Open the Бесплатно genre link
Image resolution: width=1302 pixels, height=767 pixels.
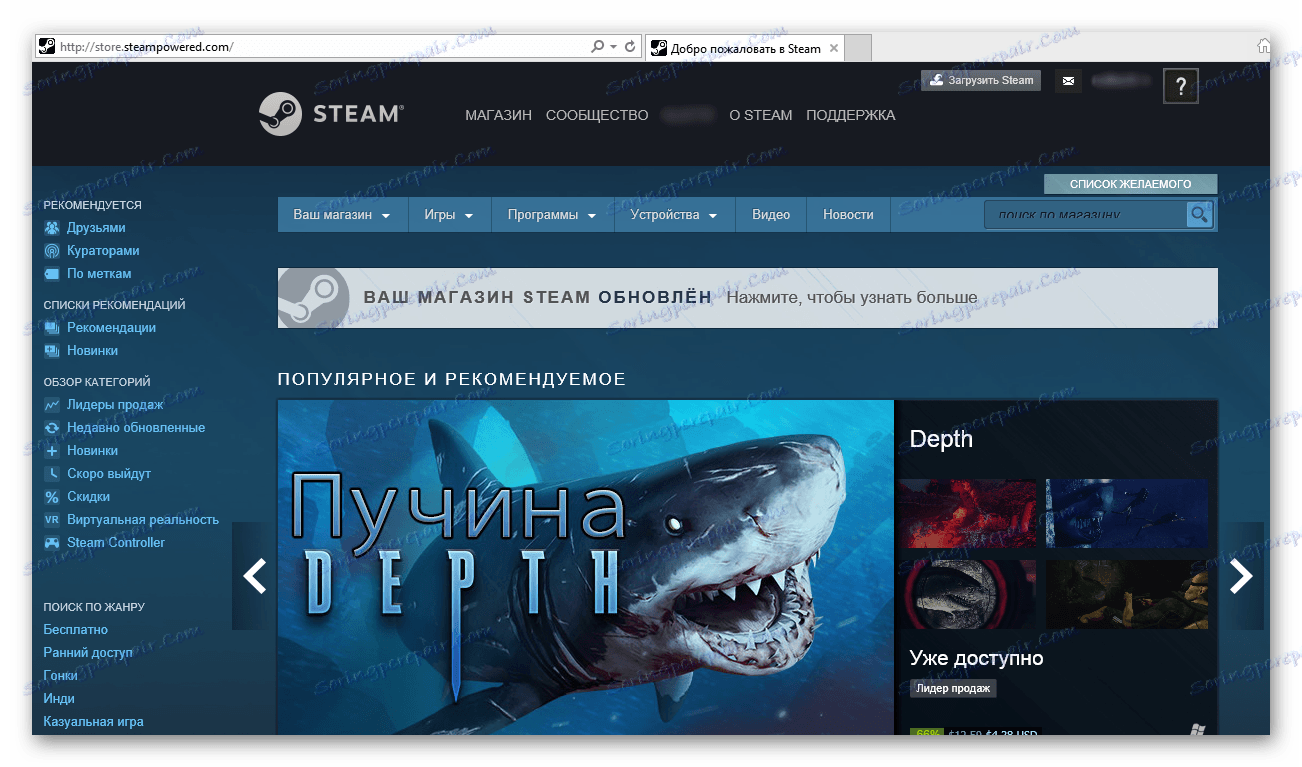coord(76,630)
